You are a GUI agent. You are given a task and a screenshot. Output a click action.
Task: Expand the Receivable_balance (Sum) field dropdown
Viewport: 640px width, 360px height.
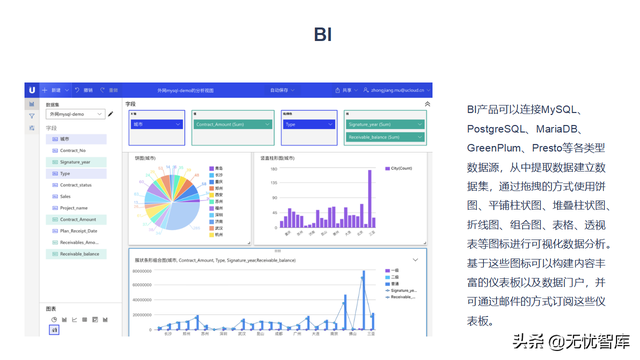[385, 137]
